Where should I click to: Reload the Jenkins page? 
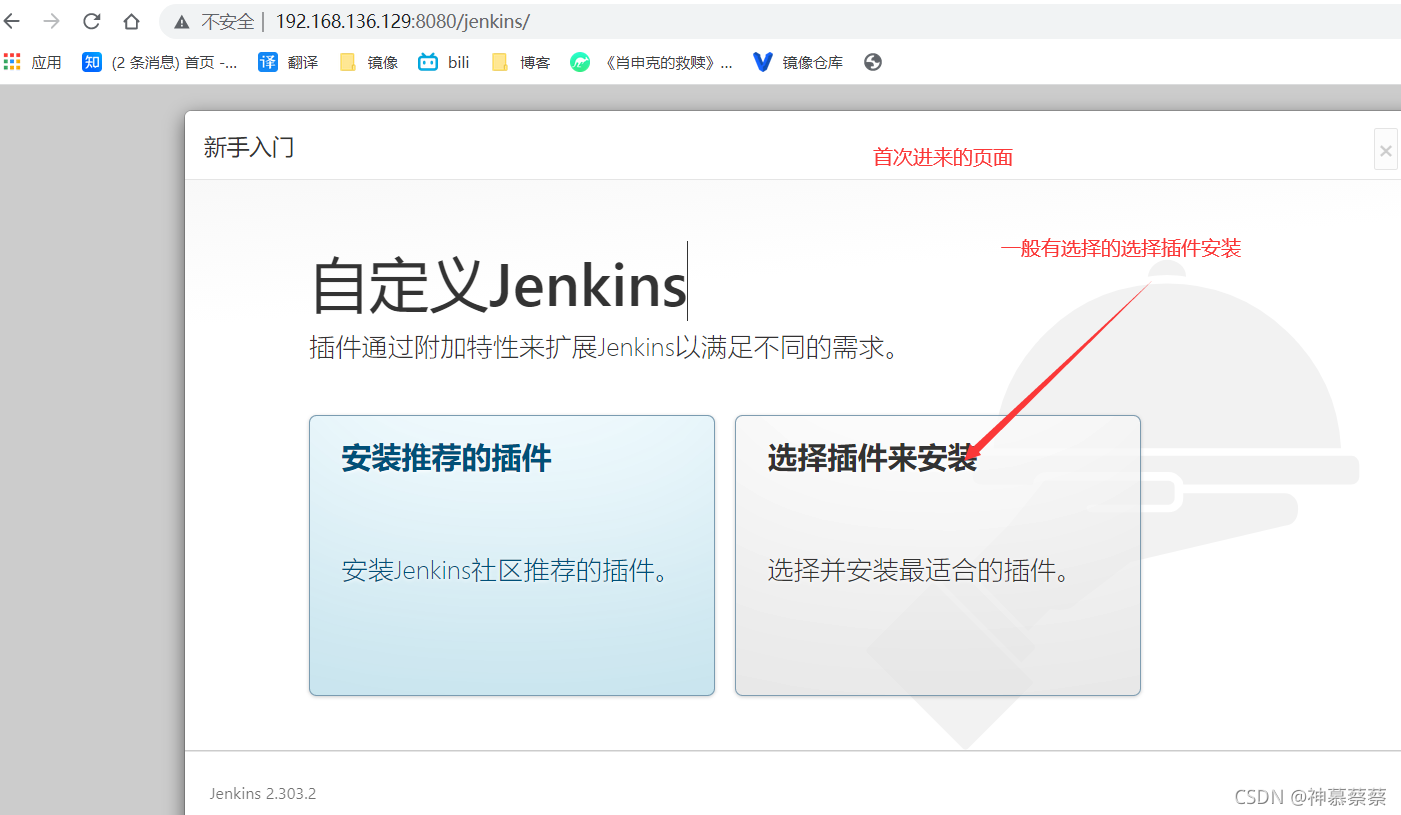click(x=92, y=21)
